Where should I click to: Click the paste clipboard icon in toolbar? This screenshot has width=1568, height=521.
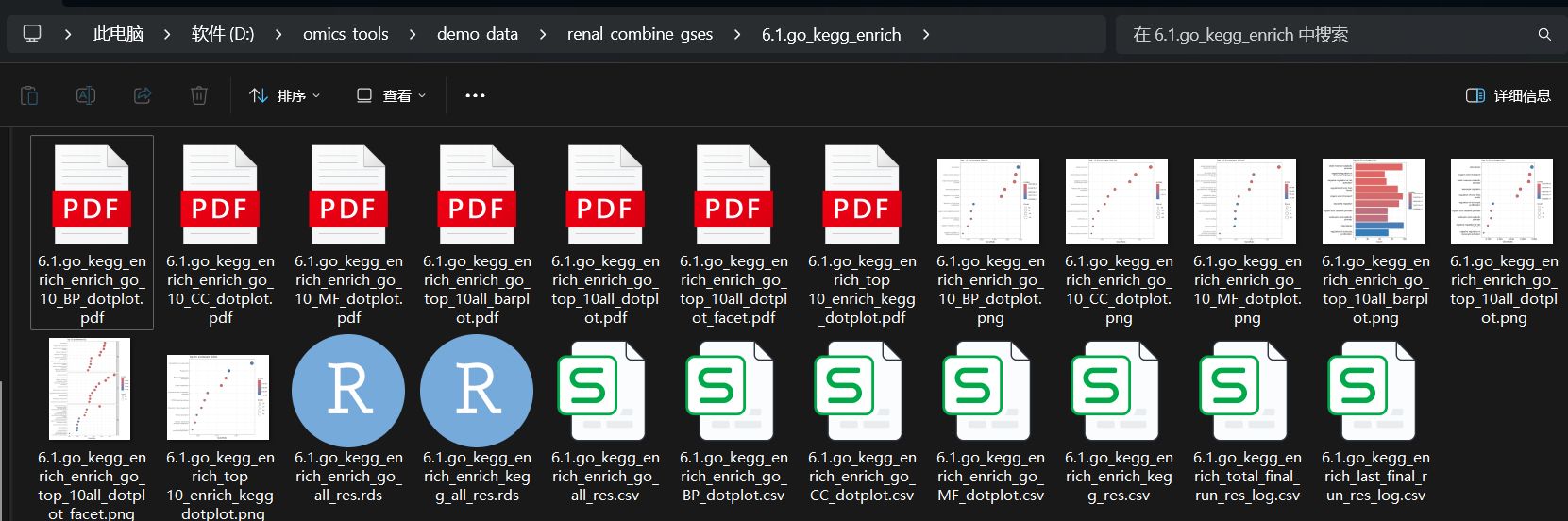coord(29,95)
